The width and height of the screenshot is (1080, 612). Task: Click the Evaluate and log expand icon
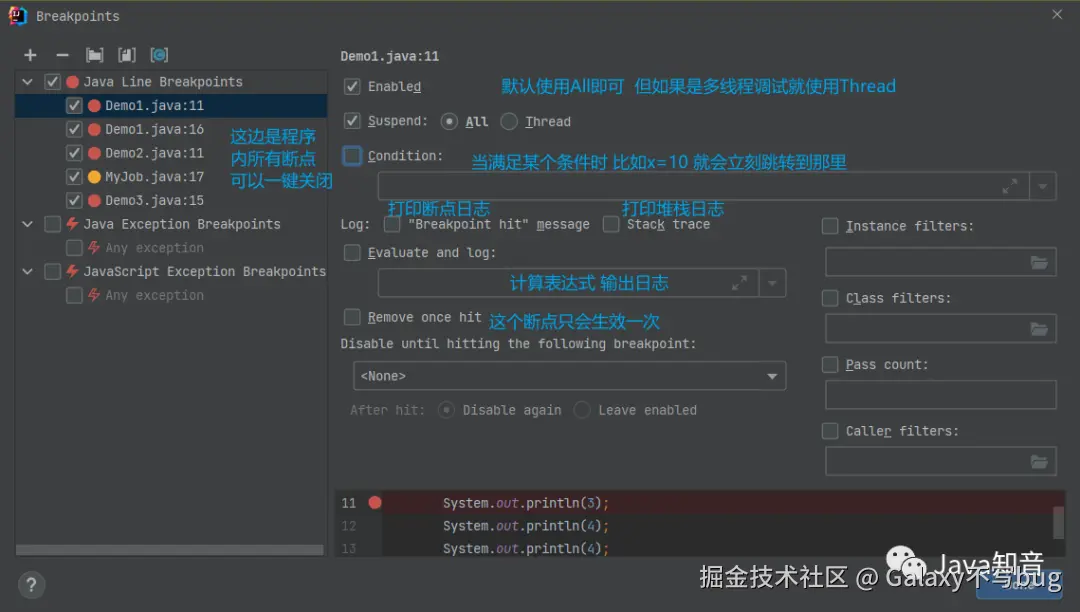point(739,283)
